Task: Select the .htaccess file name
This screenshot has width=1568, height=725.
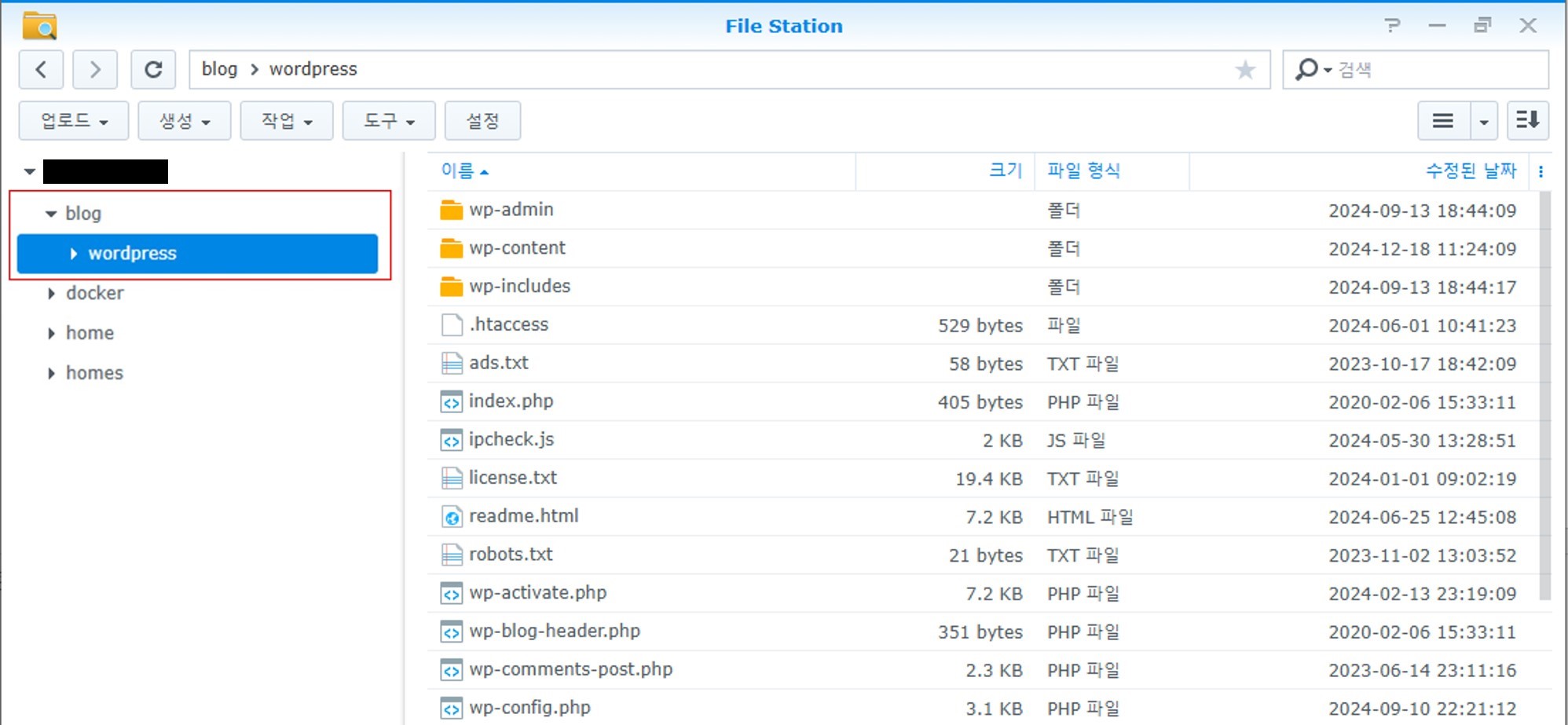Action: coord(509,324)
